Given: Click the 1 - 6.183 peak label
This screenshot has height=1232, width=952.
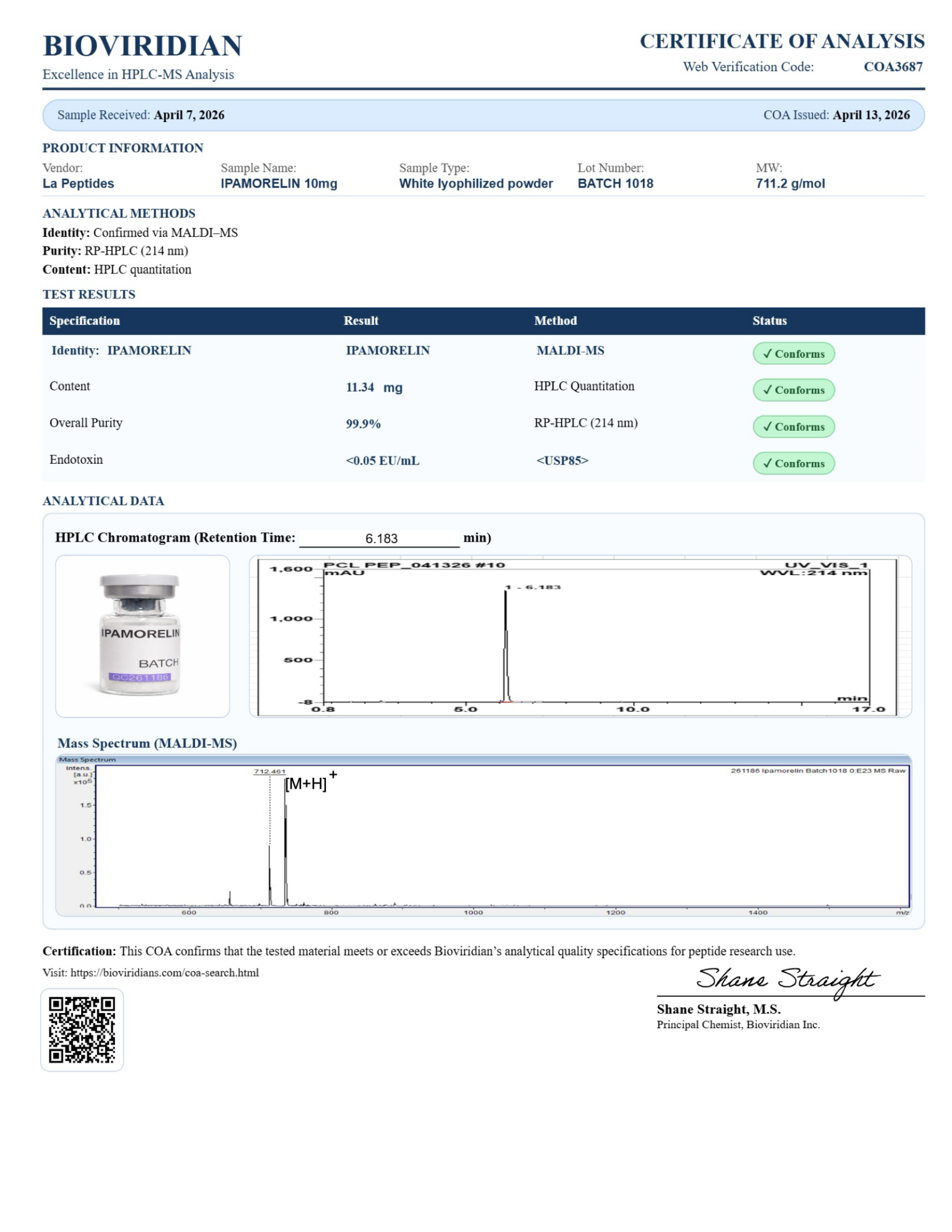Looking at the screenshot, I should (x=533, y=587).
